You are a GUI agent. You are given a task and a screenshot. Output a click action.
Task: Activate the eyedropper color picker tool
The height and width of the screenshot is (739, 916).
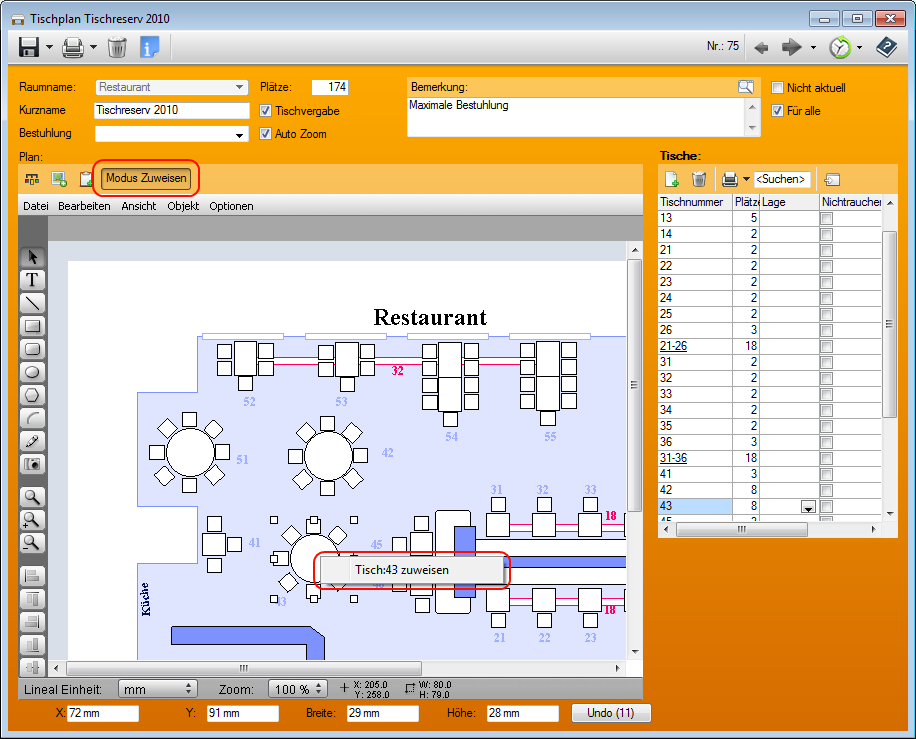tap(32, 441)
